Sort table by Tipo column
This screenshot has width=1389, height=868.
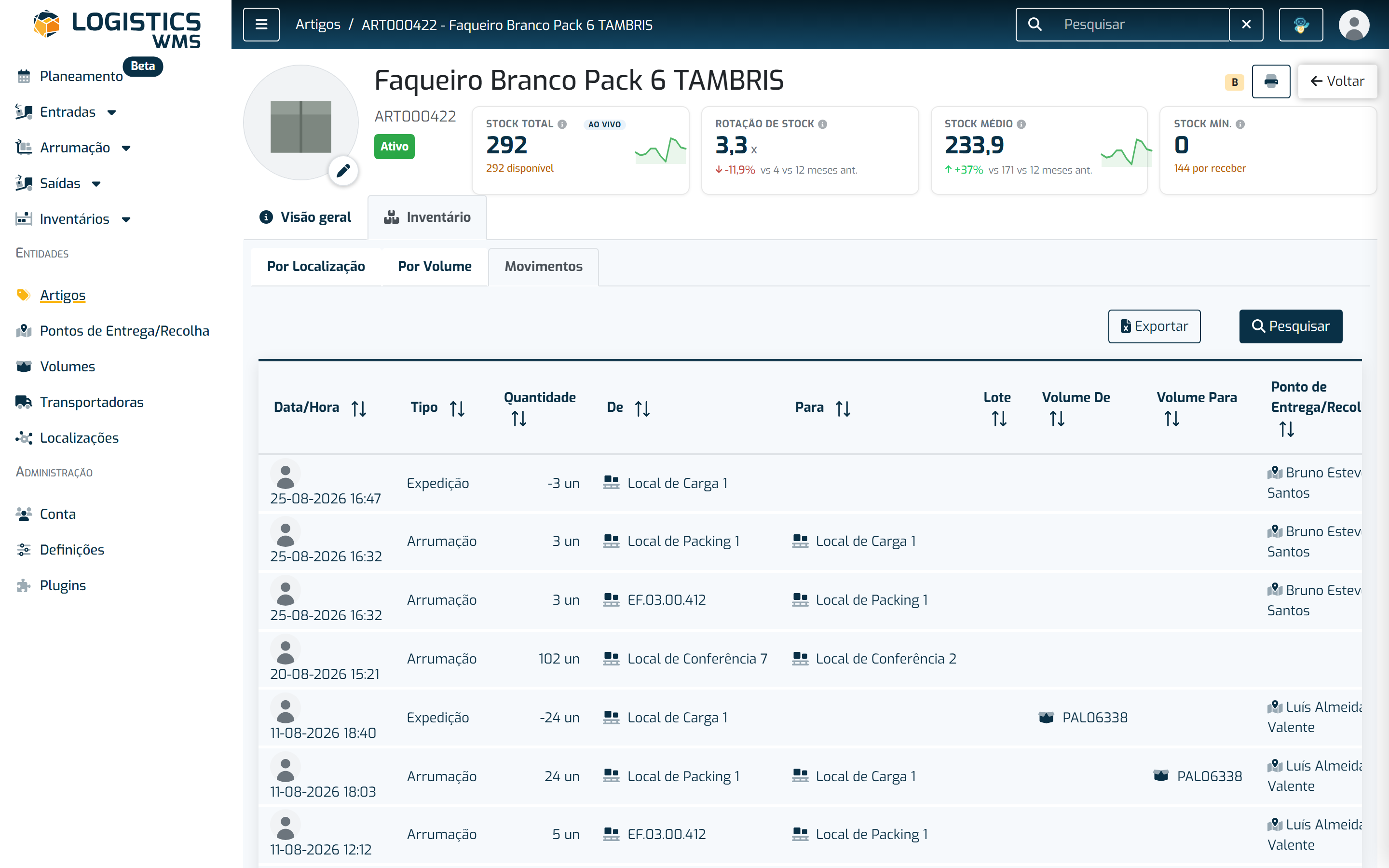pos(457,409)
